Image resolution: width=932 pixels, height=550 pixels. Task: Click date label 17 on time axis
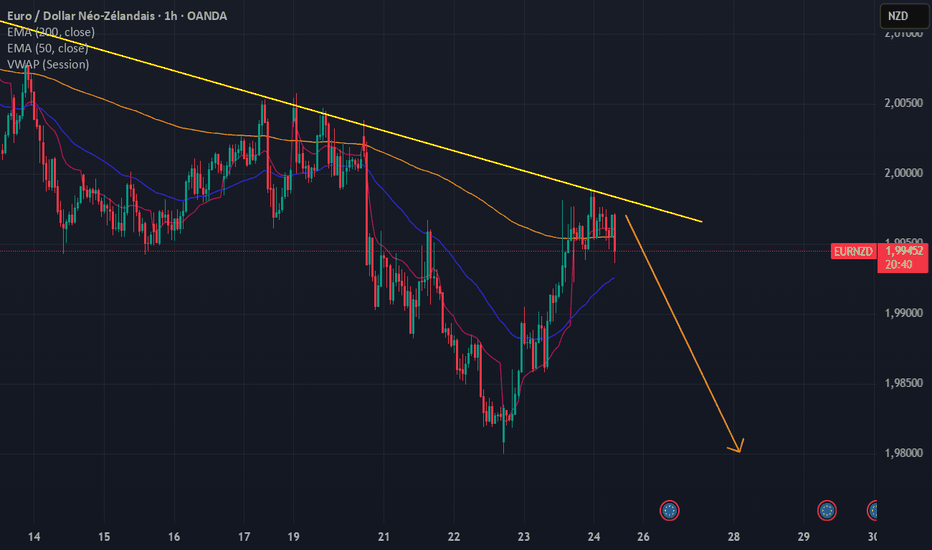coord(244,537)
